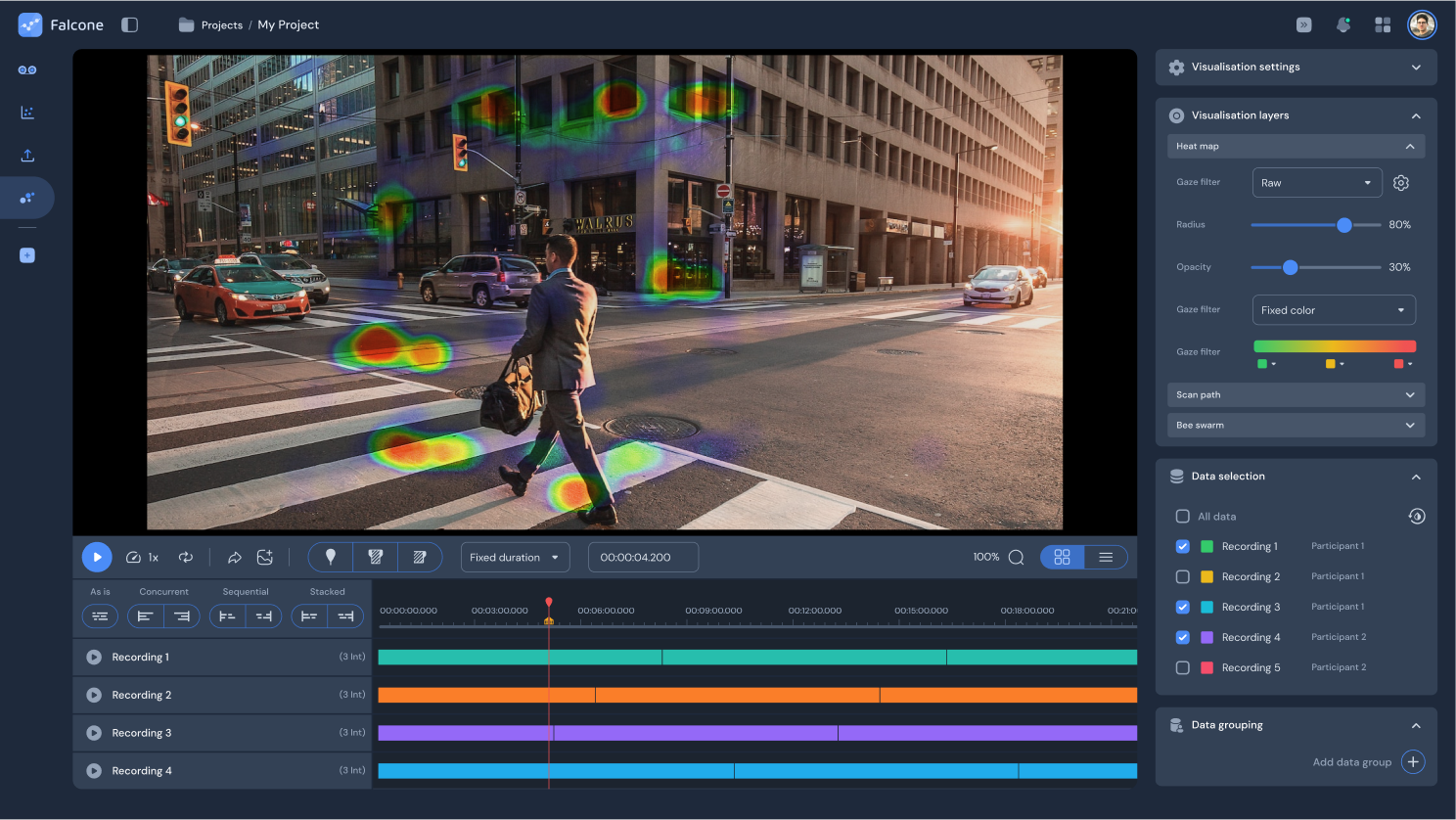Viewport: 1456px width, 820px height.
Task: Click the zoom magnifier icon next to 100%
Action: [1016, 557]
